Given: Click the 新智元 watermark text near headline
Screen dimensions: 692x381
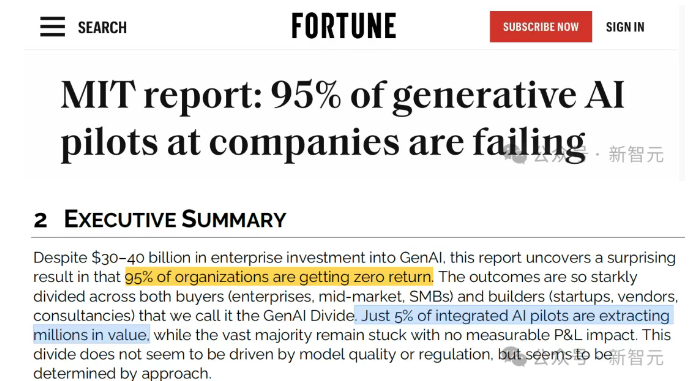Looking at the screenshot, I should [x=636, y=155].
